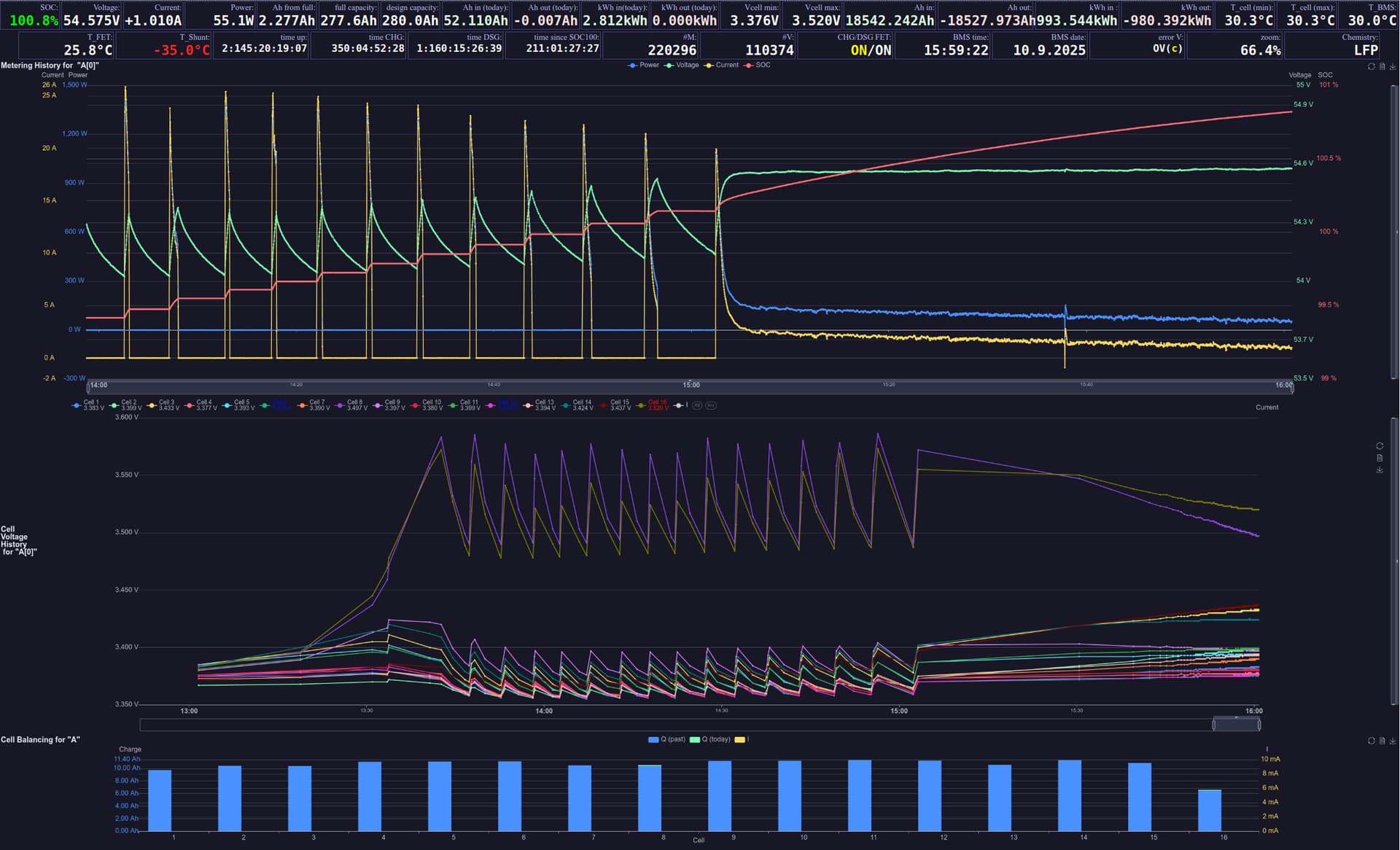Click restore icon of Cell Voltage History chart
The height and width of the screenshot is (850, 1400).
click(1380, 446)
